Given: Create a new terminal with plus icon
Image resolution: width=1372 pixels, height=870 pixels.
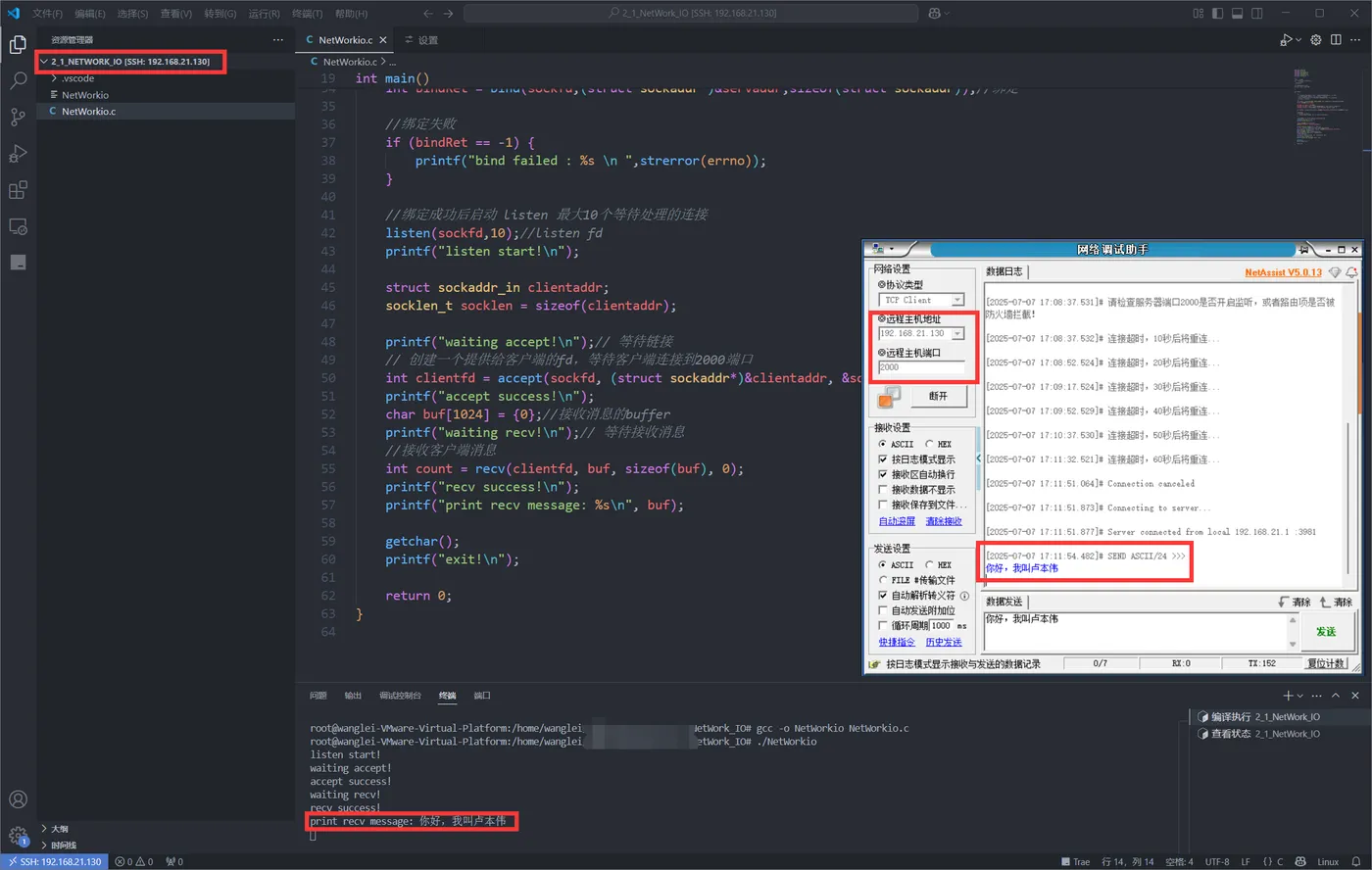Looking at the screenshot, I should (x=1288, y=695).
